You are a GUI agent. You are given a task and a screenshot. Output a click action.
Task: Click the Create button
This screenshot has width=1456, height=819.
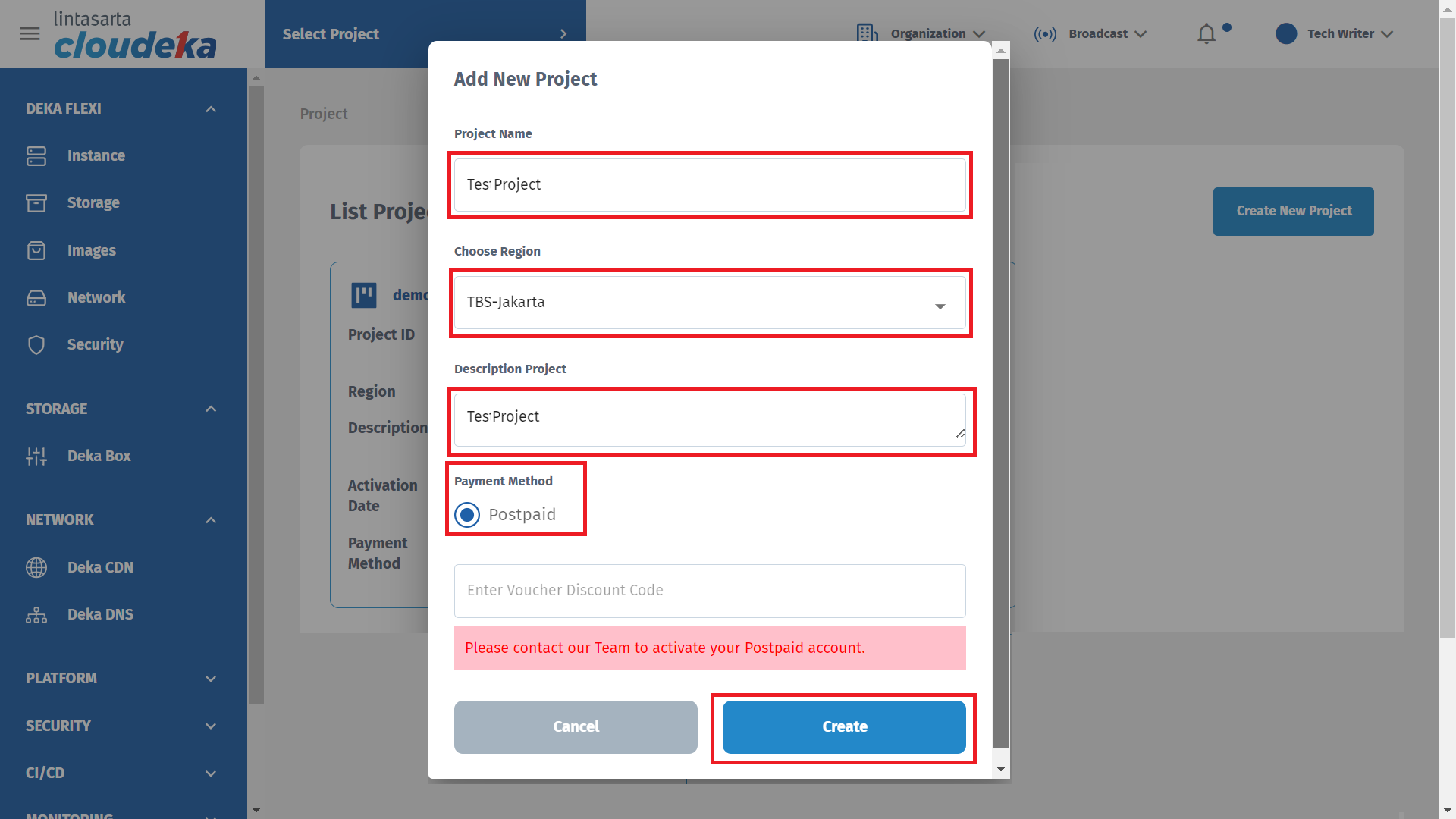click(844, 726)
